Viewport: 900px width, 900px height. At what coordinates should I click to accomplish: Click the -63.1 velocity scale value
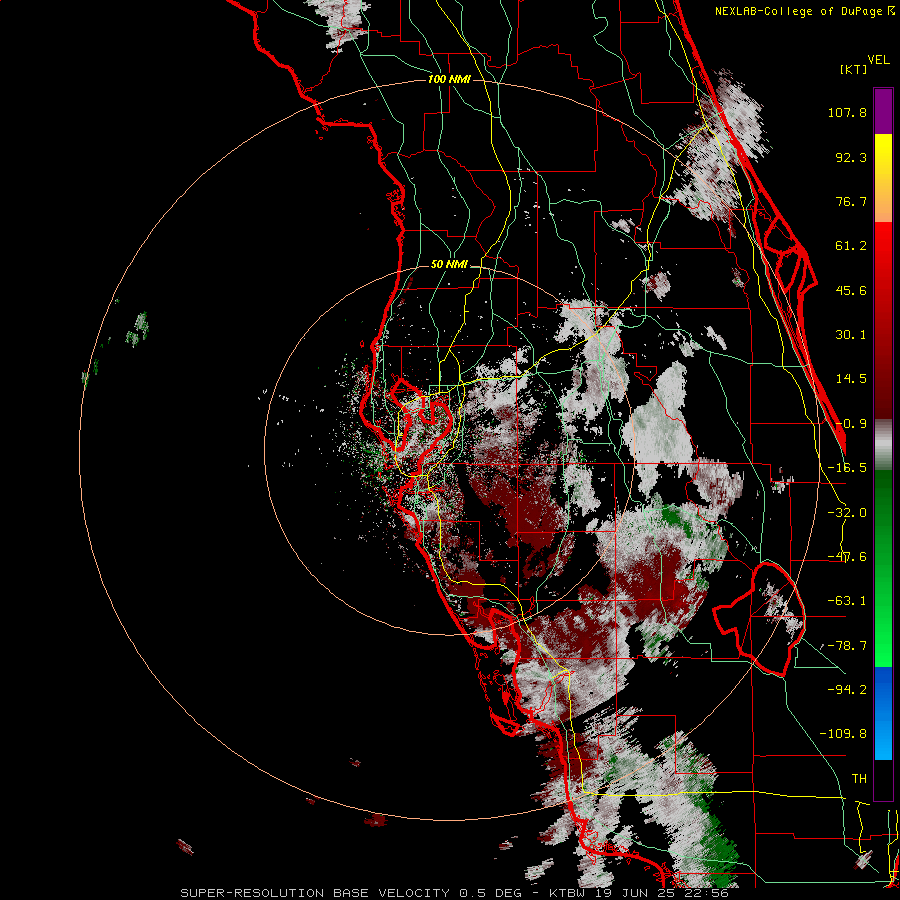847,601
